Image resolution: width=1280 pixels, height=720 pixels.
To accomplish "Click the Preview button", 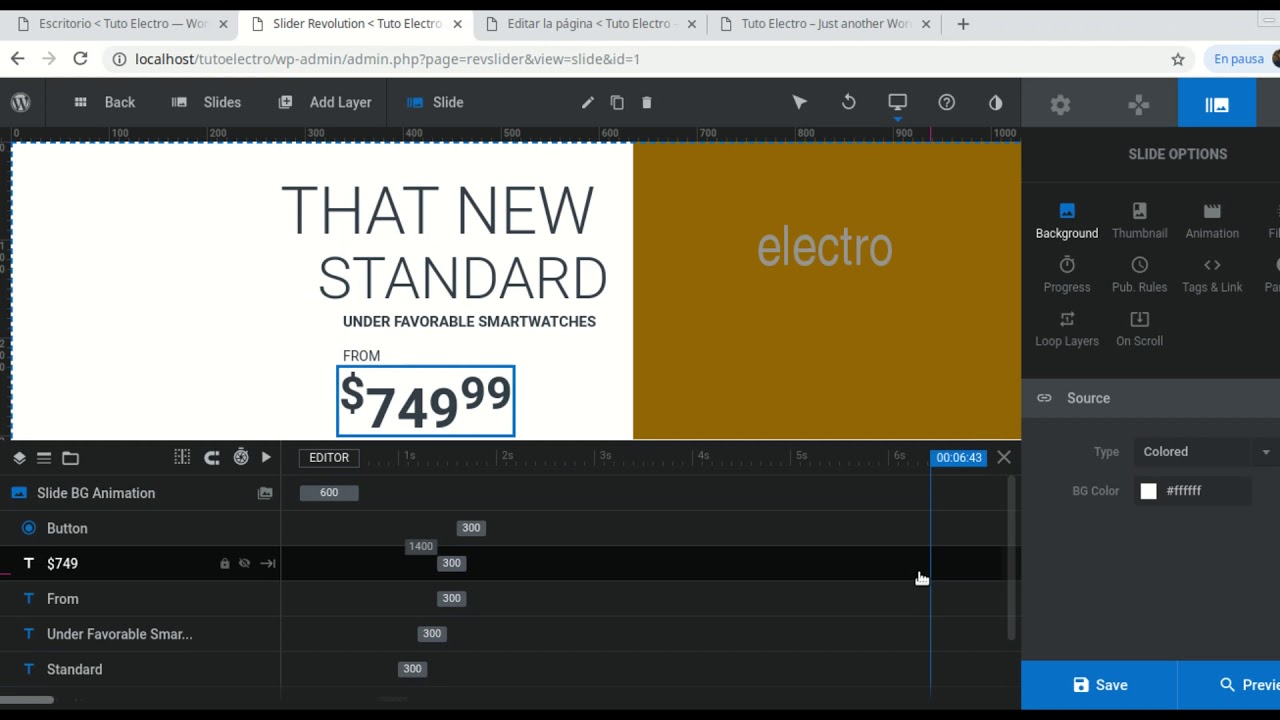I will click(x=1229, y=685).
